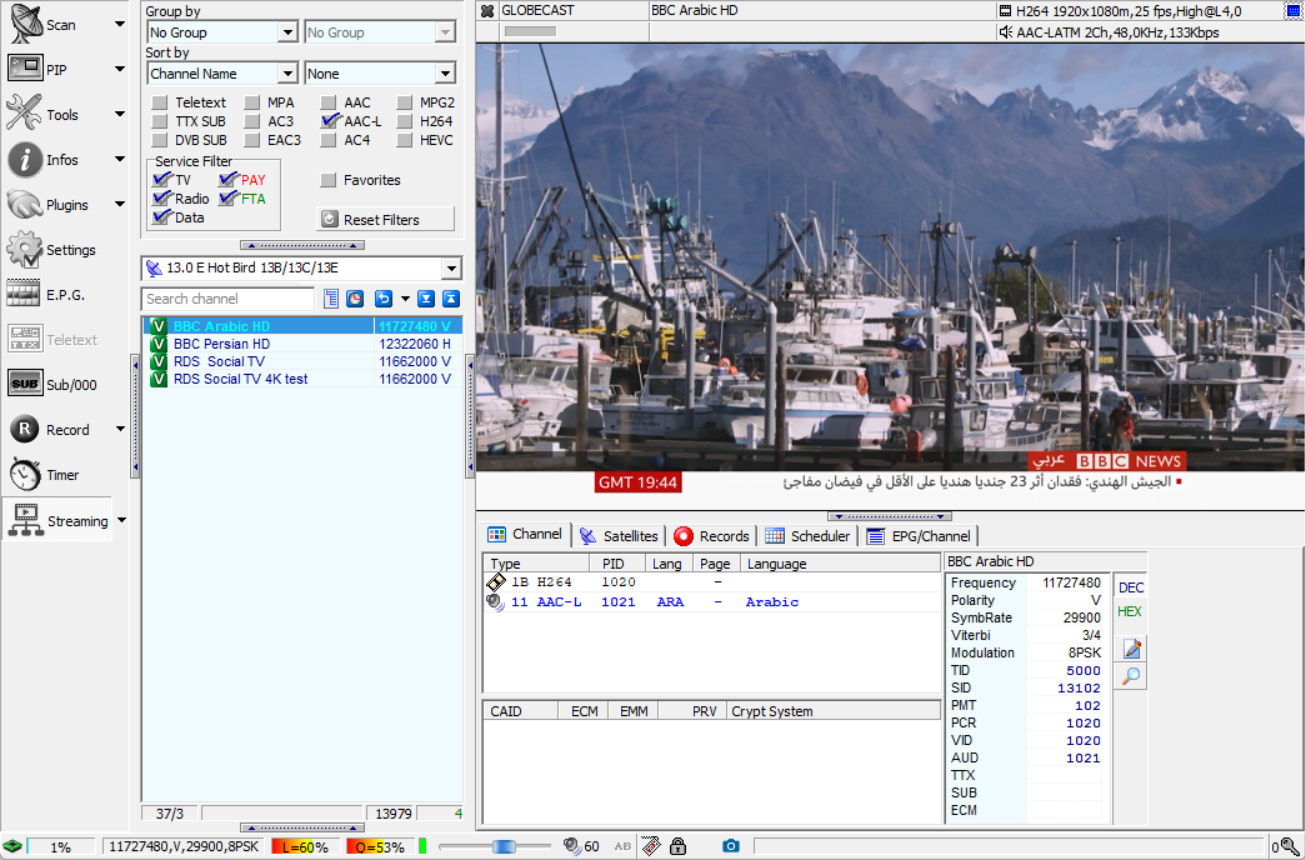Open the E.P.G. program guide

pos(25,295)
